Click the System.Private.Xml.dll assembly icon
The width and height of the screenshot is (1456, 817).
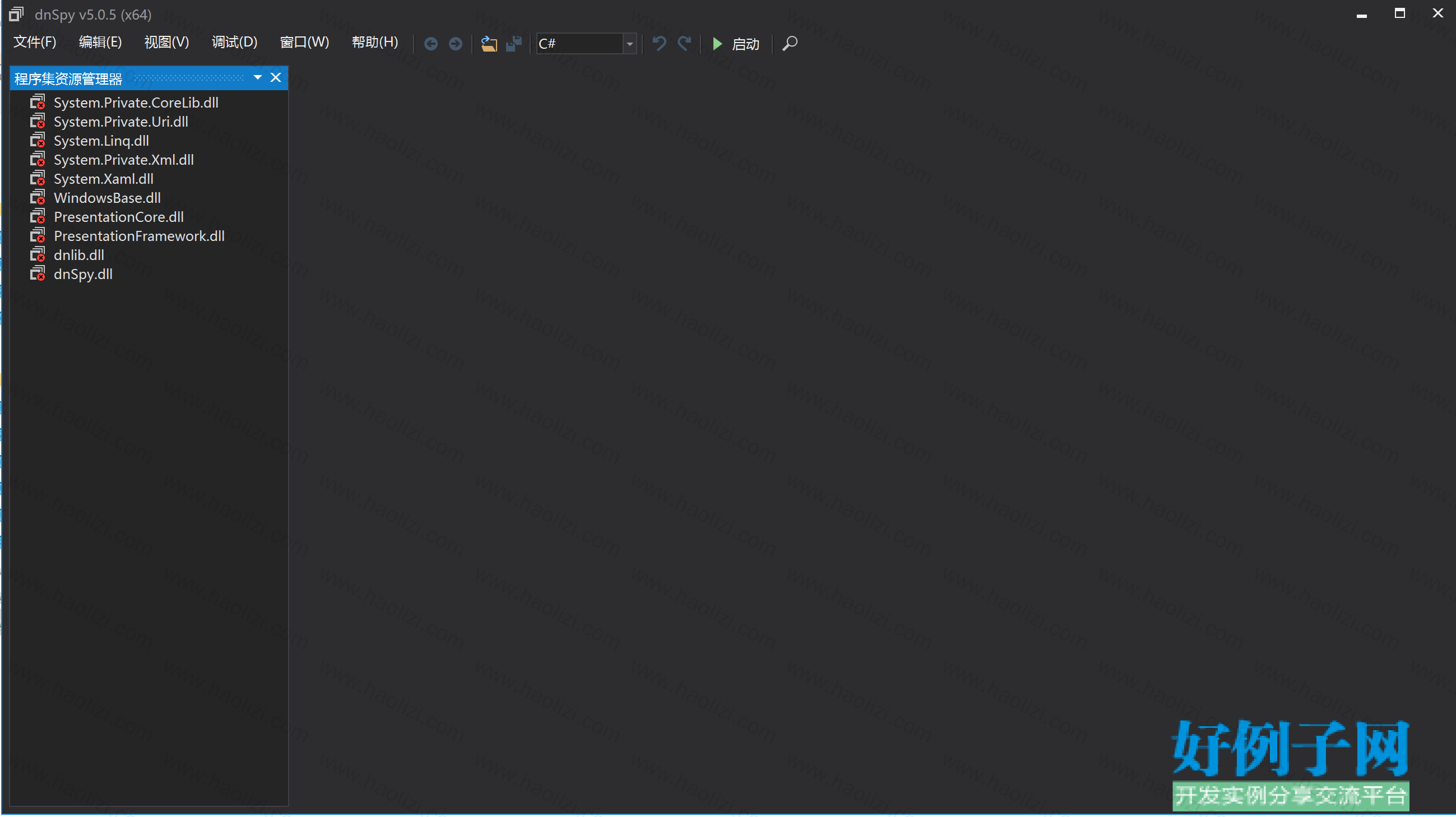coord(38,160)
